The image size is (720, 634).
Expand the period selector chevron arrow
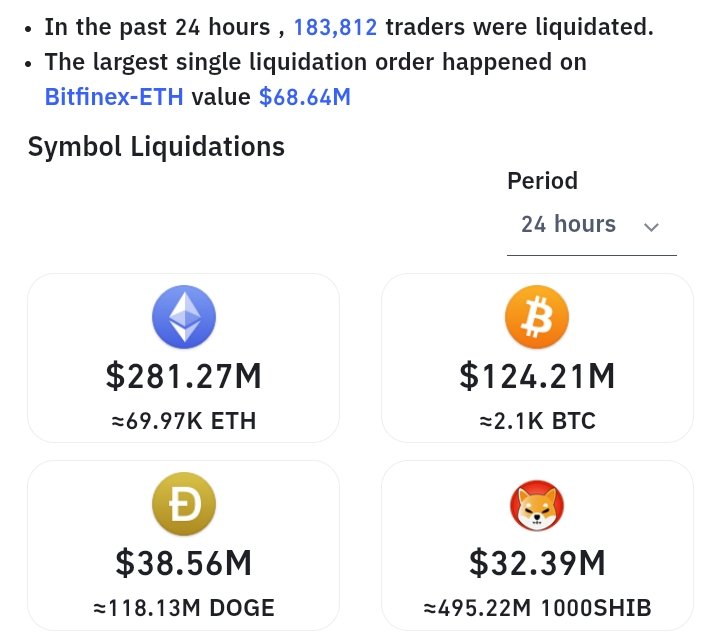pyautogui.click(x=652, y=227)
